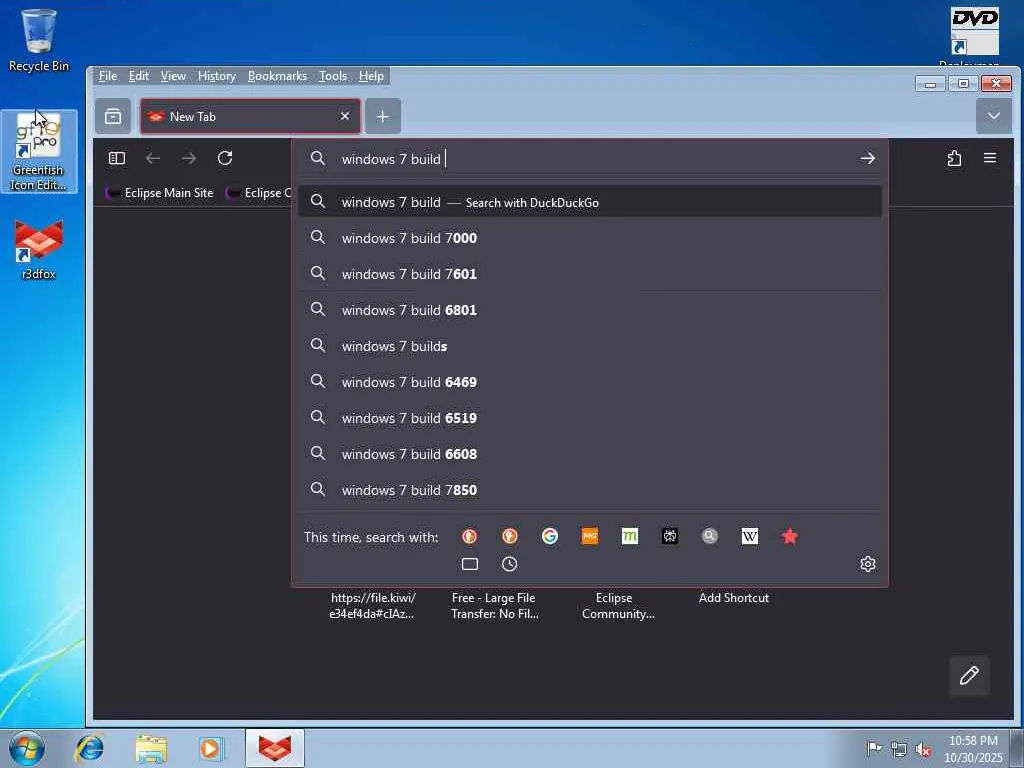Image resolution: width=1024 pixels, height=768 pixels.
Task: Open the network tray icon
Action: click(899, 749)
